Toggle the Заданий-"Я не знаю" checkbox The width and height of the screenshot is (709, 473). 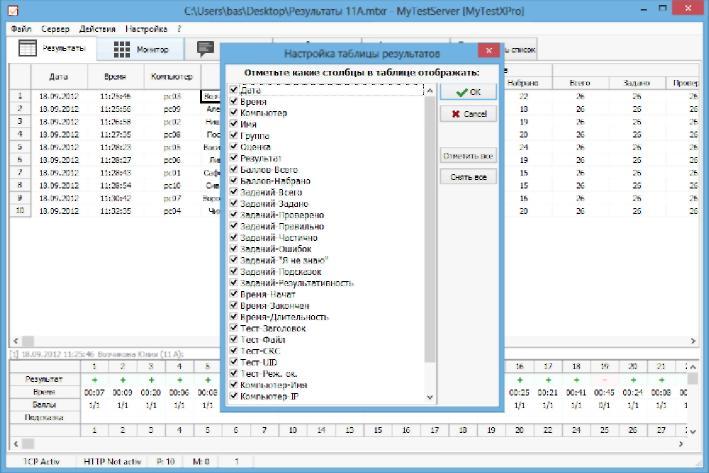pos(233,260)
